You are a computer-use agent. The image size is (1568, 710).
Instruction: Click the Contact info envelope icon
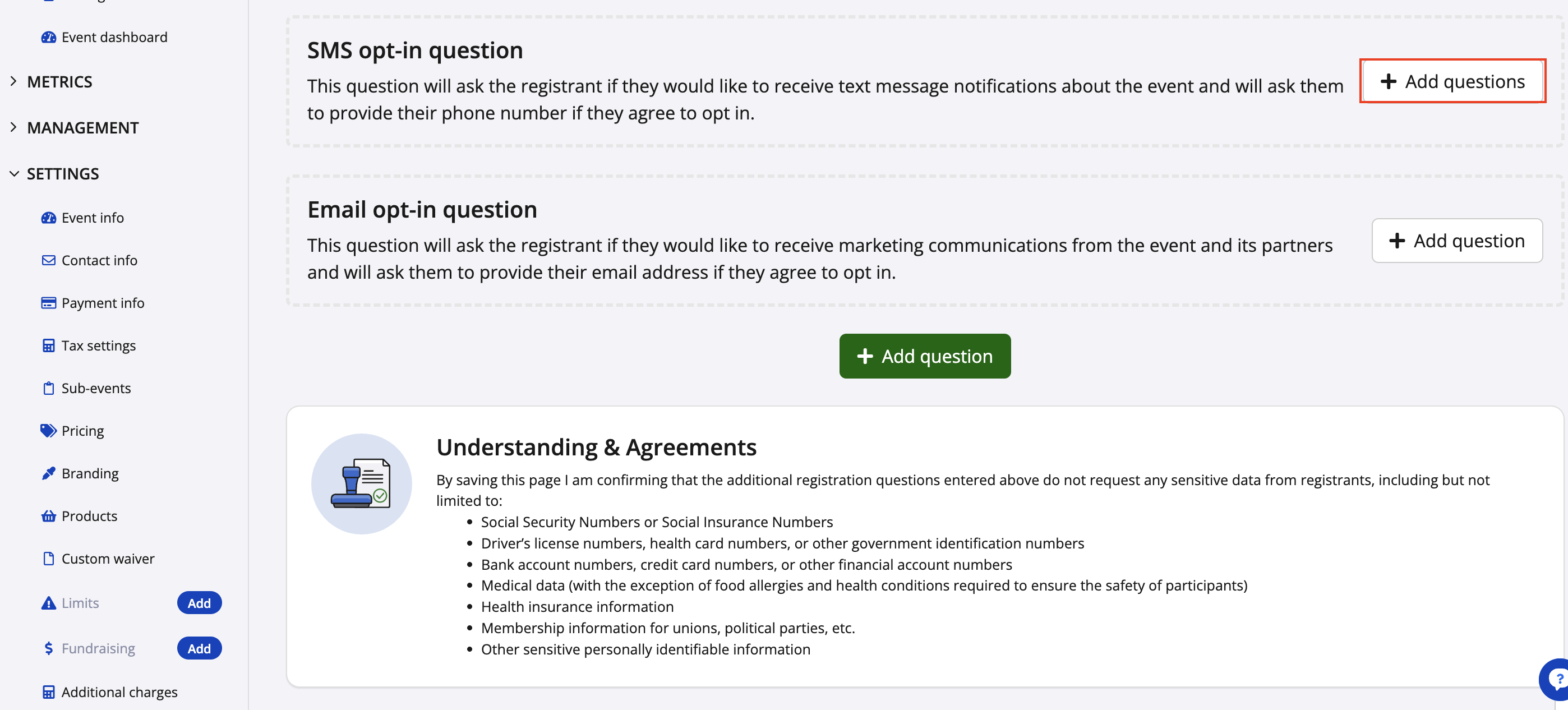pos(48,261)
